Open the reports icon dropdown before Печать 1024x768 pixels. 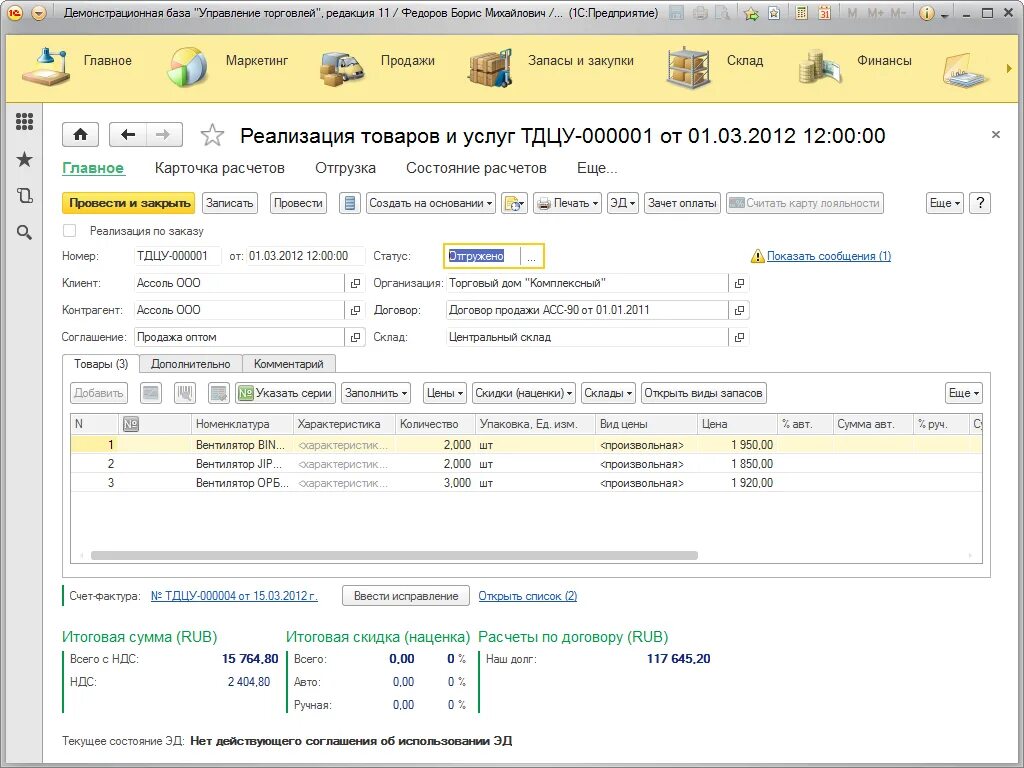515,203
